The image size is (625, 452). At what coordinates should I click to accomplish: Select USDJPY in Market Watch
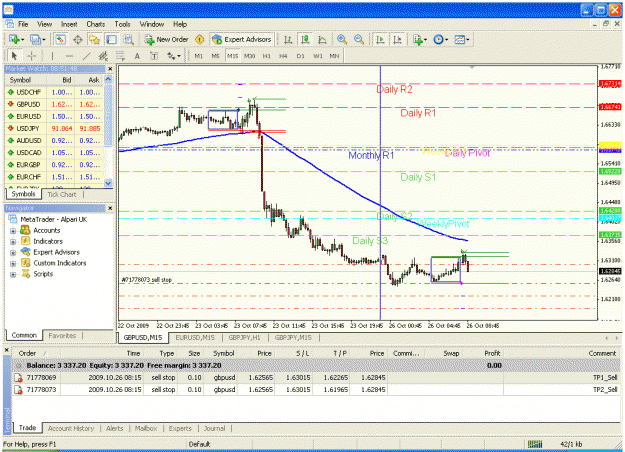point(54,128)
